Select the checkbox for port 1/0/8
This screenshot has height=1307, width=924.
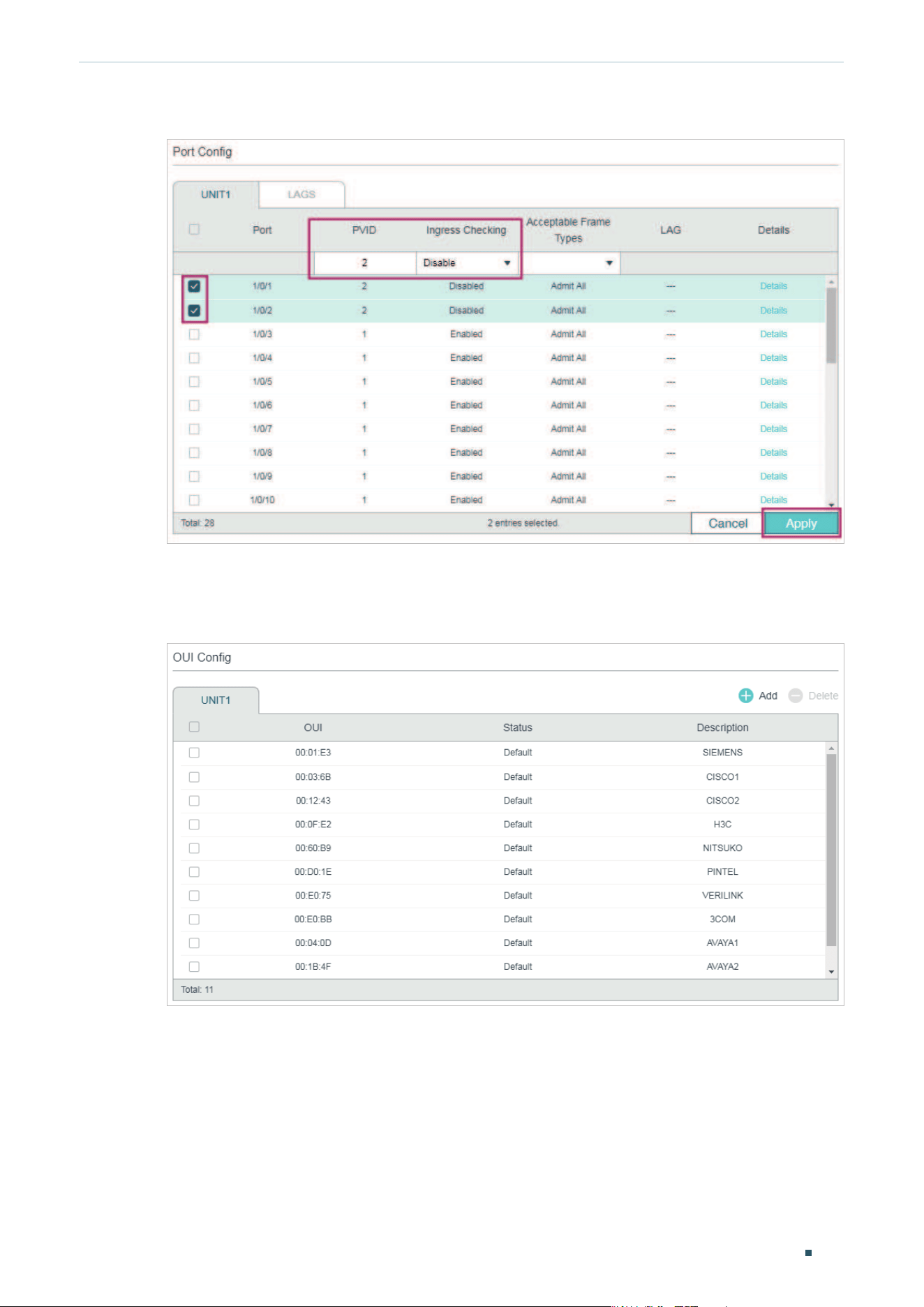click(x=194, y=453)
